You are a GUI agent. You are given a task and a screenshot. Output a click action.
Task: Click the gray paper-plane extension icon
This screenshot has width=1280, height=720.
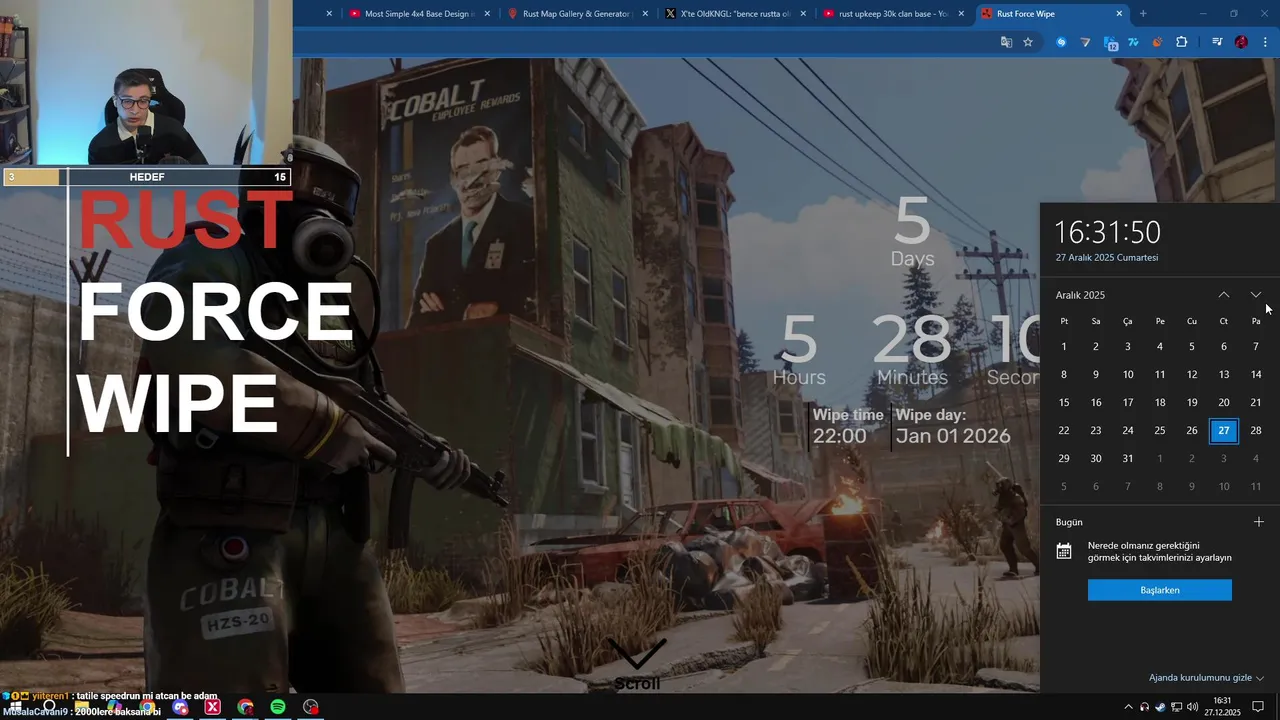pos(1085,42)
